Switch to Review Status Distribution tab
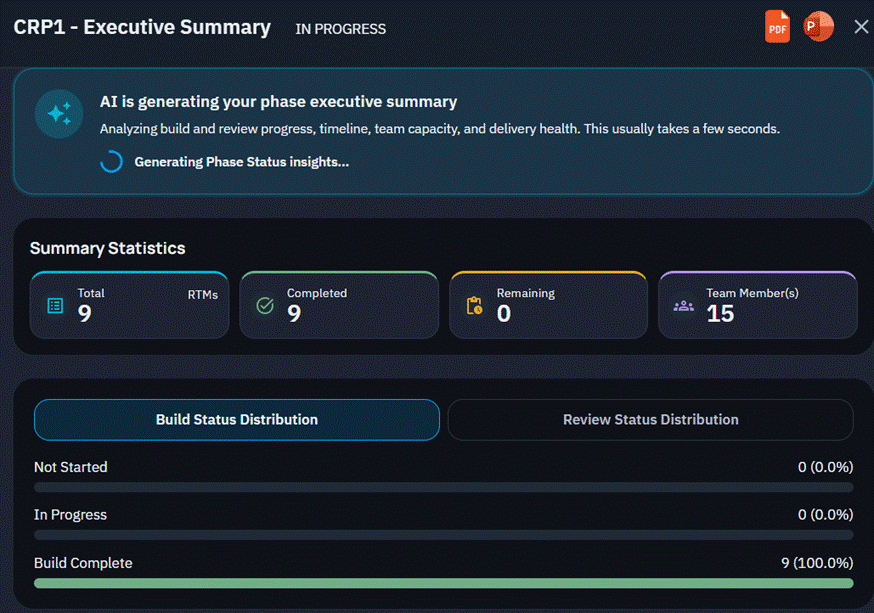Screen dimensions: 874x613 pyautogui.click(x=650, y=420)
